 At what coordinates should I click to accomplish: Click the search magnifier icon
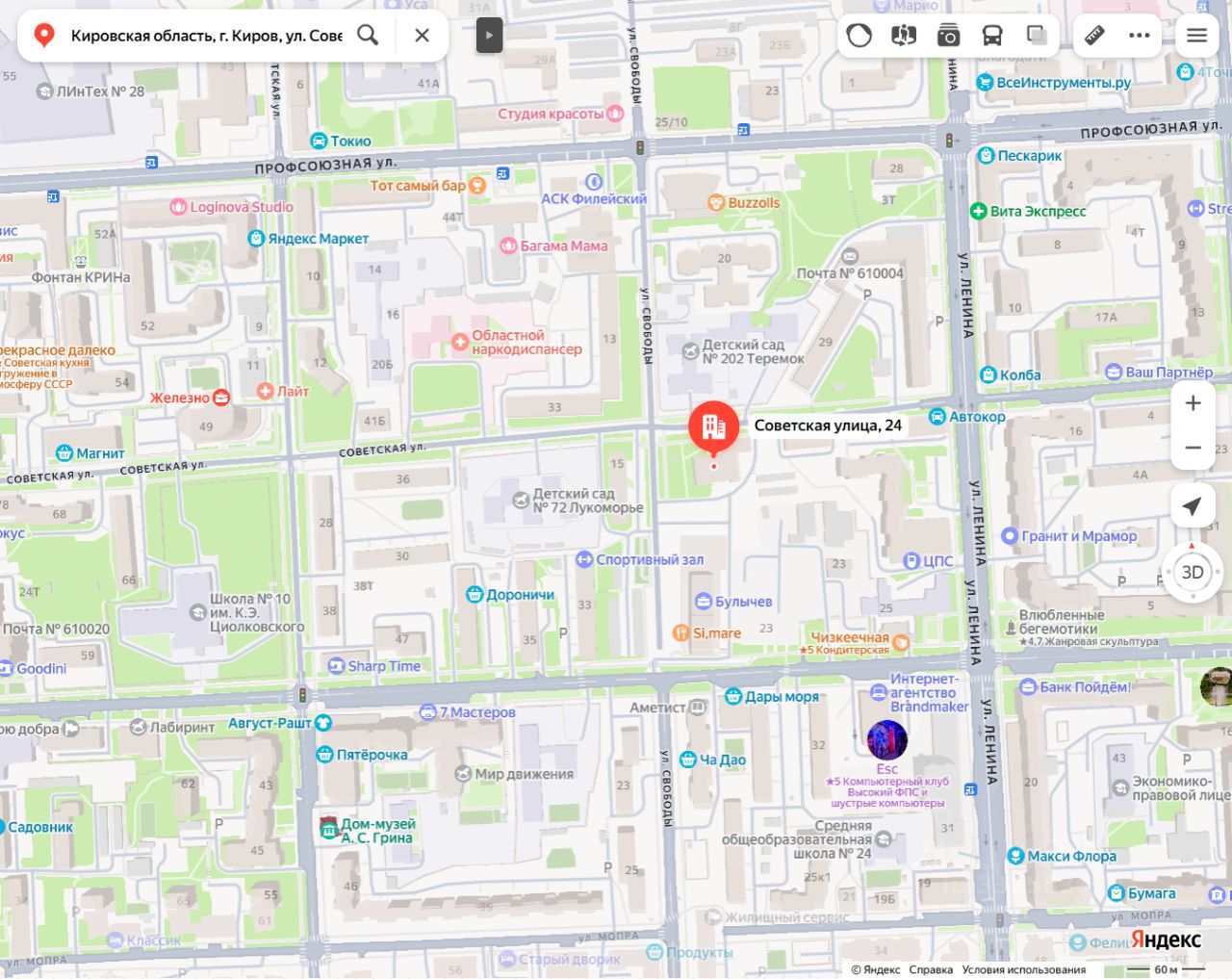point(368,36)
